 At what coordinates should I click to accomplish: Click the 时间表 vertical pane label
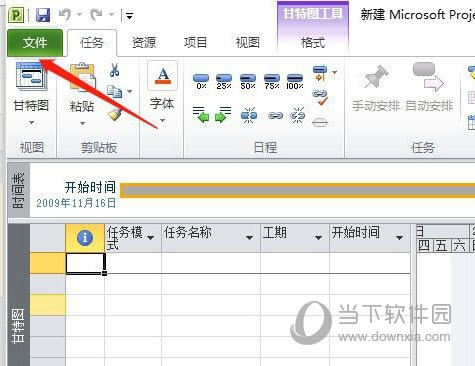coord(18,191)
